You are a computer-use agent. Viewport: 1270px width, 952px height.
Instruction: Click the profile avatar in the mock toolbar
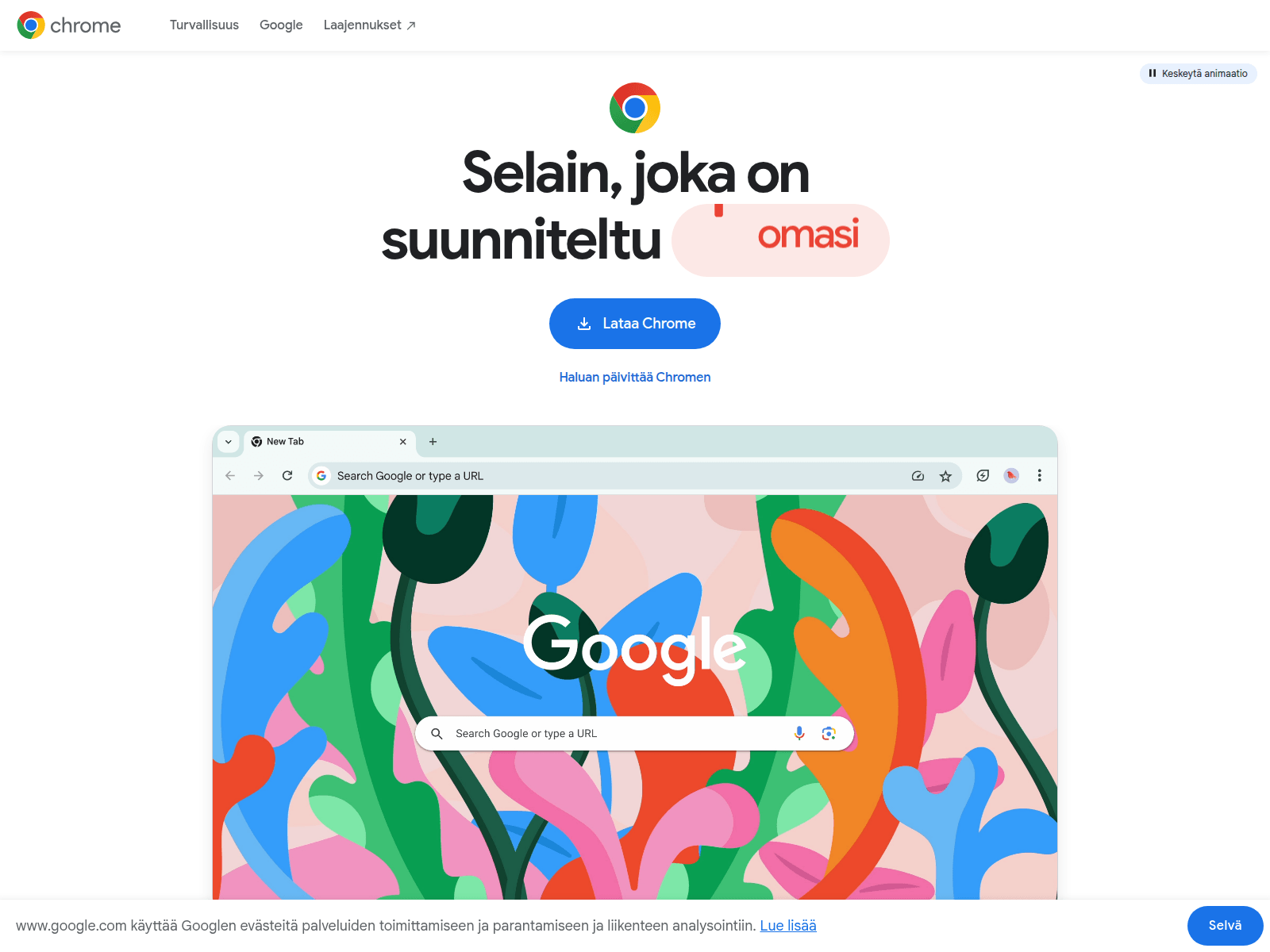pyautogui.click(x=1011, y=476)
